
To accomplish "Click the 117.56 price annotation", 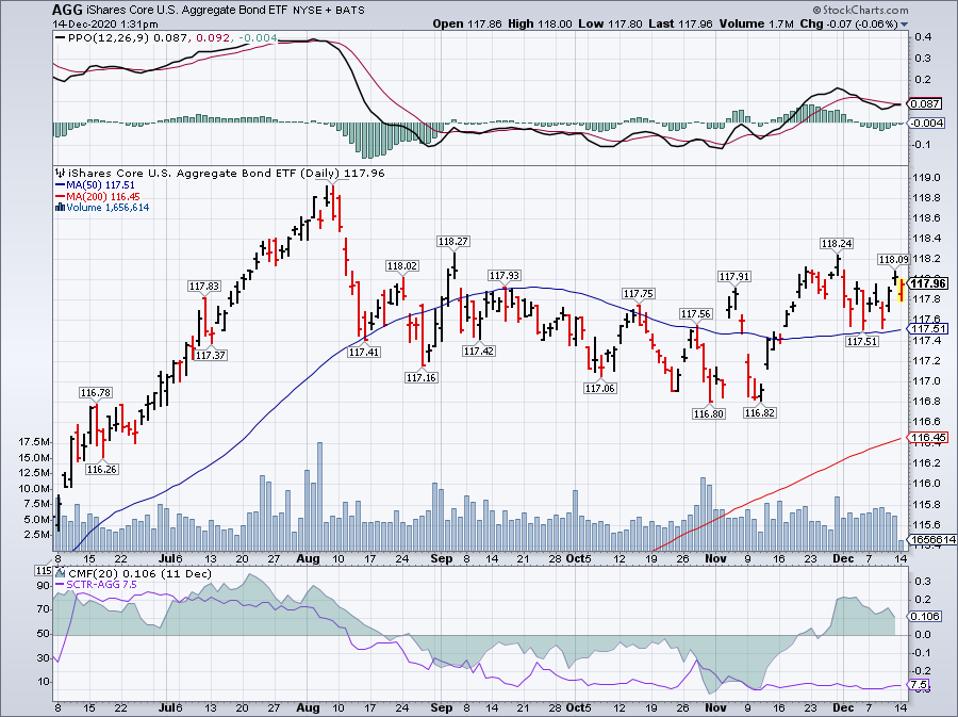I will [x=696, y=314].
